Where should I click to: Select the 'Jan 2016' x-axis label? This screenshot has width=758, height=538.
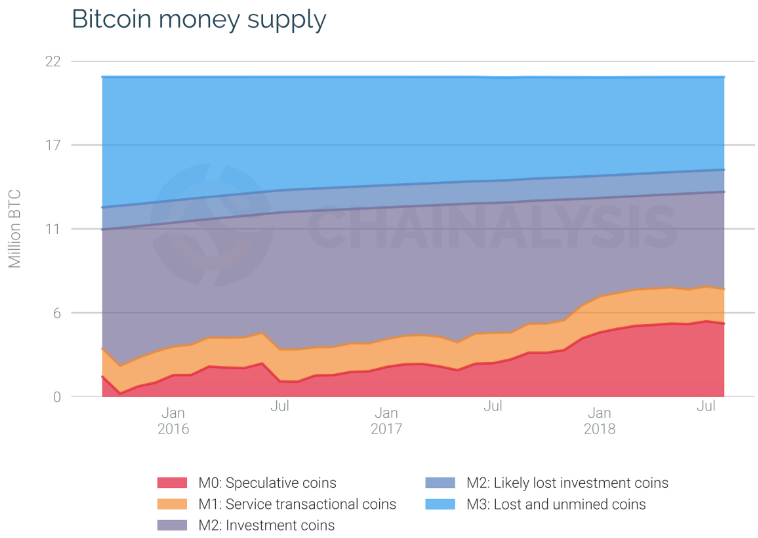point(173,419)
